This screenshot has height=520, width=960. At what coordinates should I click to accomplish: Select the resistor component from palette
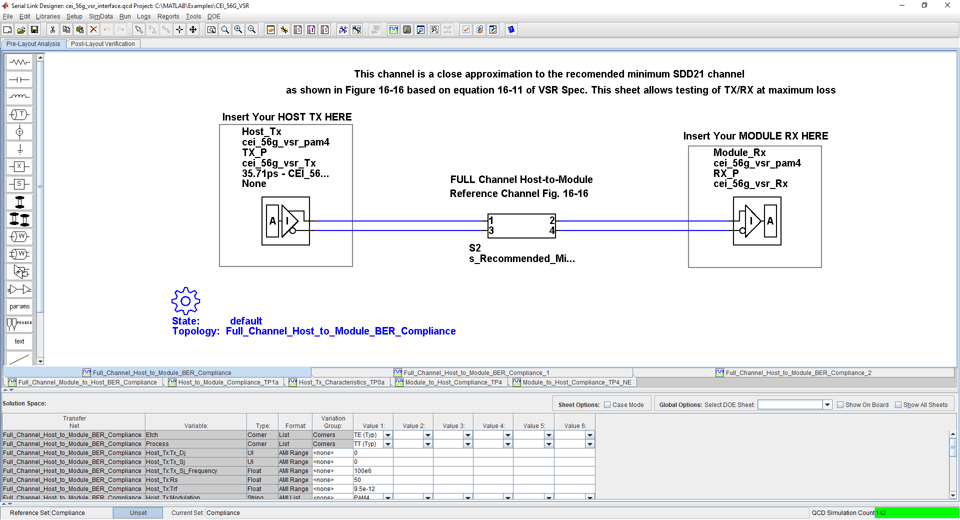coord(19,62)
